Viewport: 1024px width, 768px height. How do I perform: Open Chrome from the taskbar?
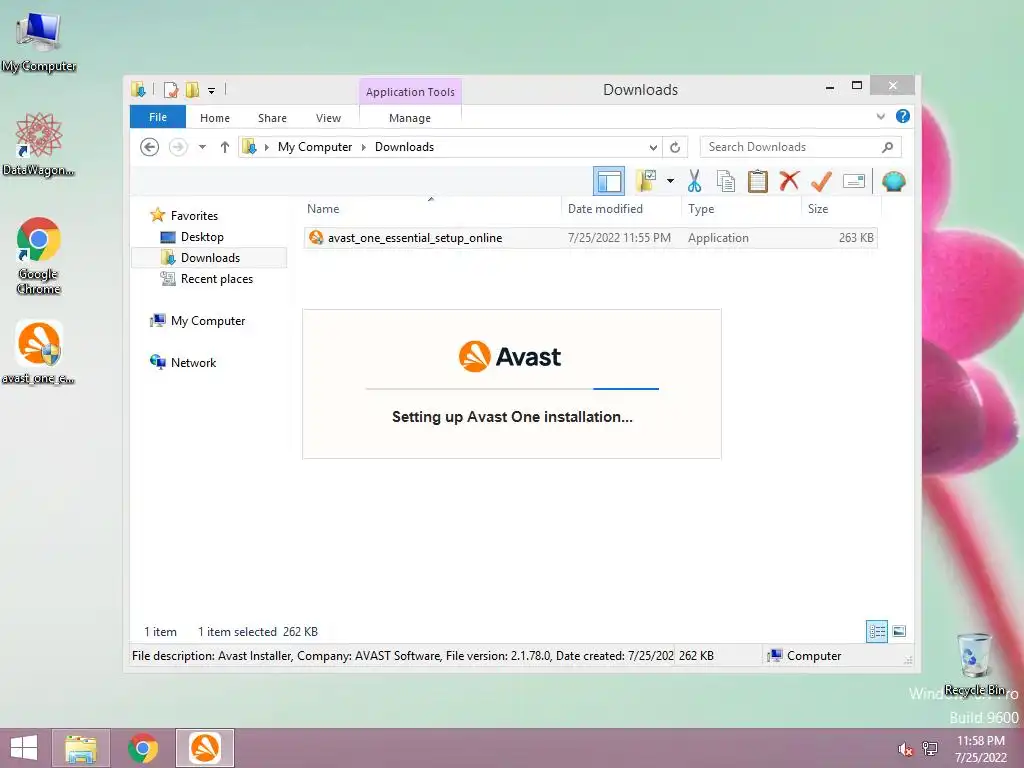click(142, 748)
